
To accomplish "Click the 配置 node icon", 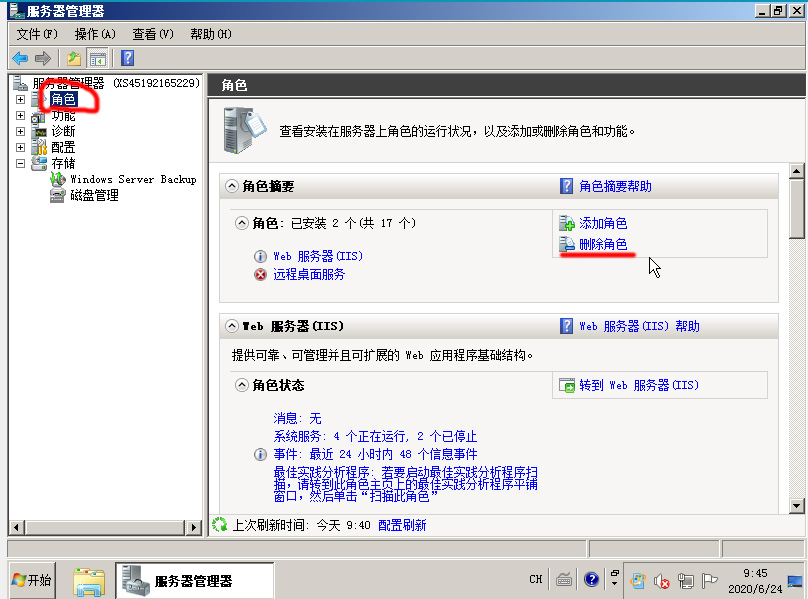I will [x=39, y=147].
